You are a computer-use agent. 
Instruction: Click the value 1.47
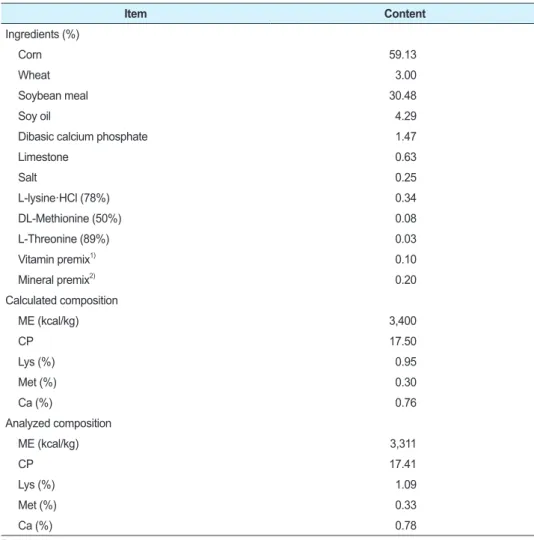coord(406,137)
